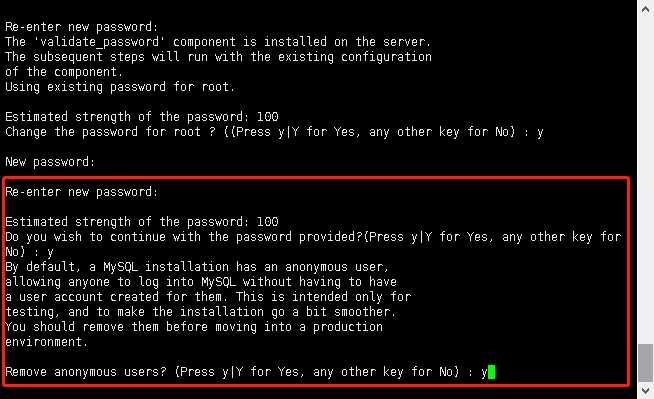Click the empty scrollbar track above the thumb
The height and width of the screenshot is (399, 654).
[x=645, y=179]
